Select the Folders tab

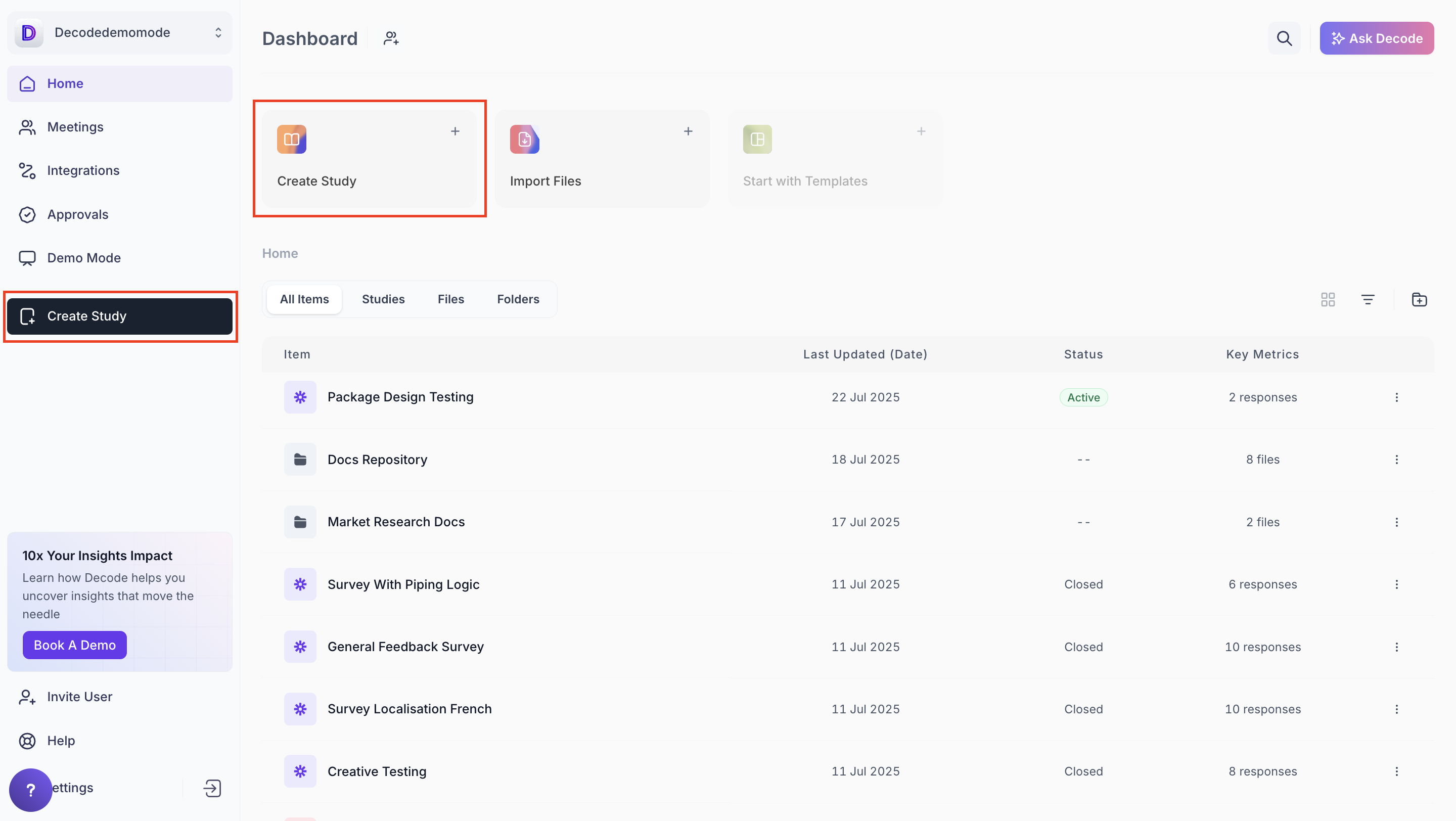518,299
